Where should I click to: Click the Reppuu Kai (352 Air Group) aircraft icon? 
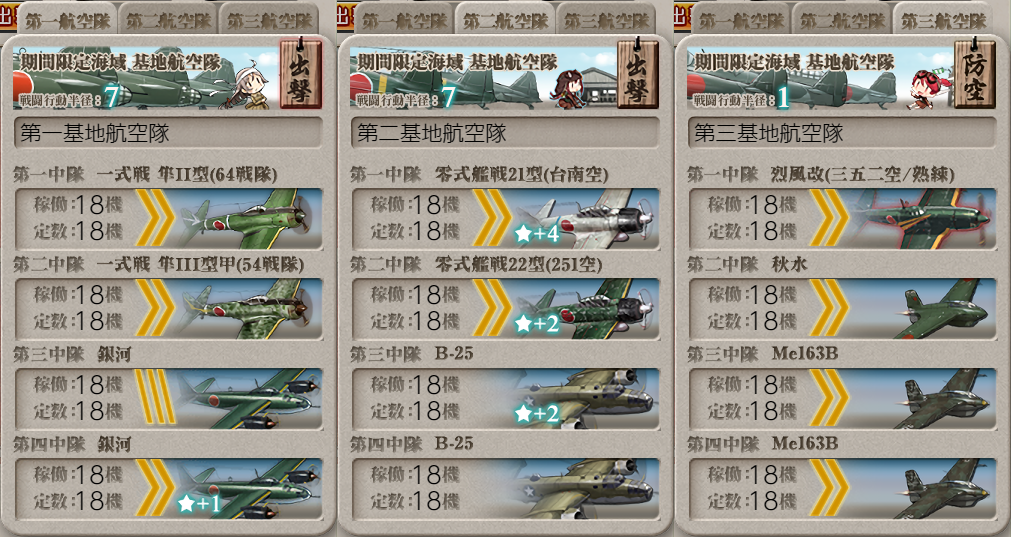(923, 219)
